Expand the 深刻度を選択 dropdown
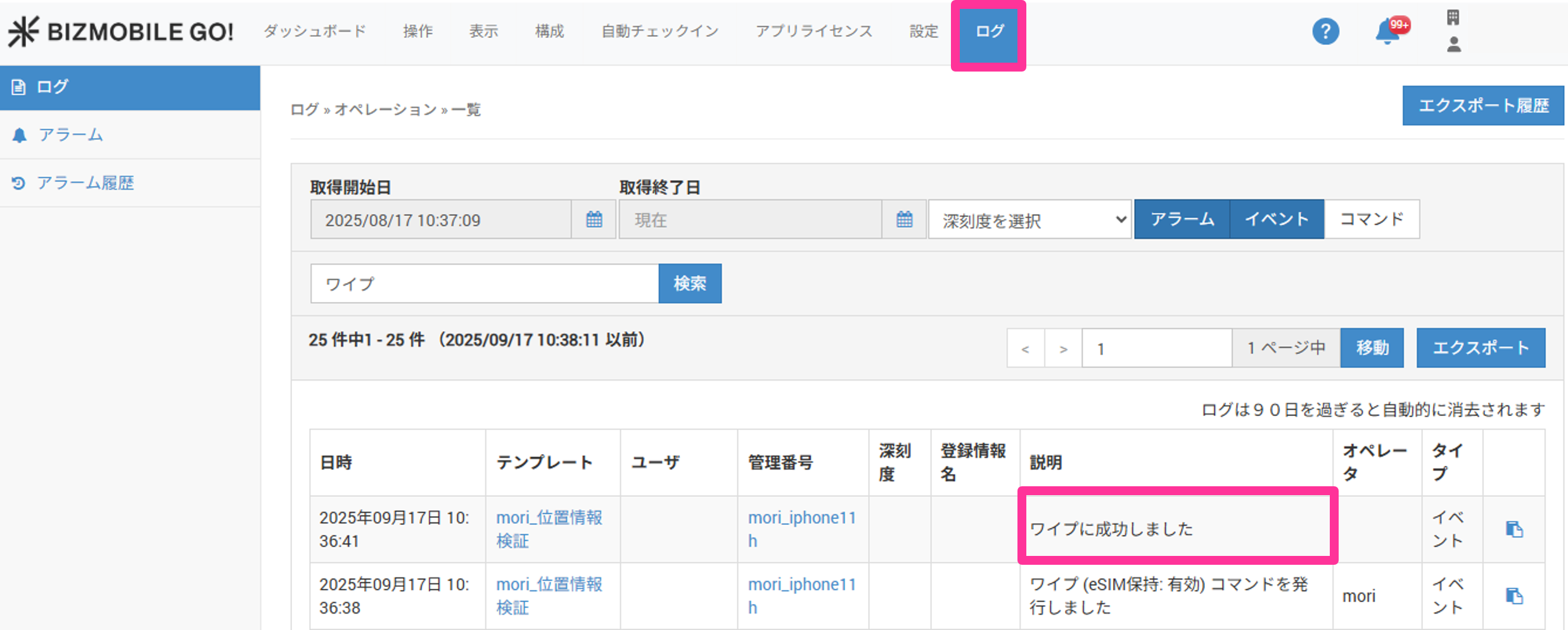This screenshot has height=630, width=1568. (1029, 220)
